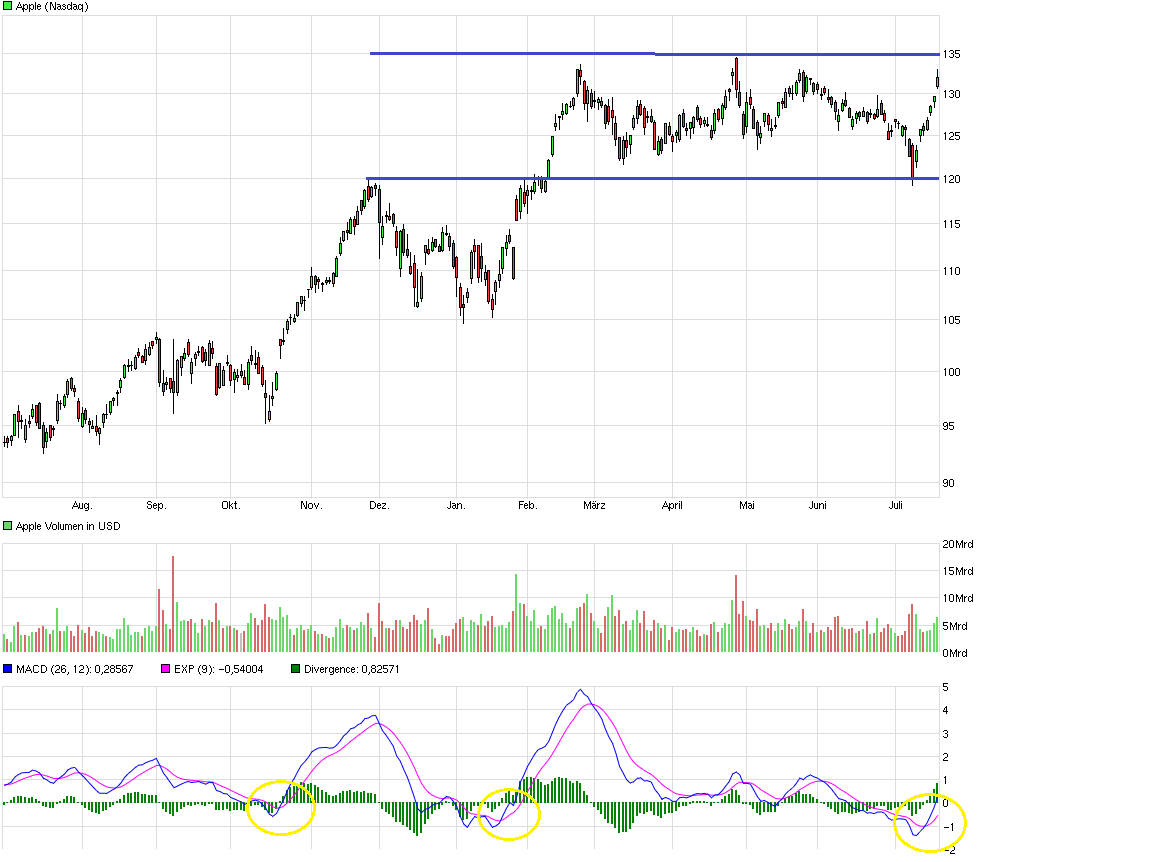Click the März month label on time axis
The width and height of the screenshot is (1152, 862).
pyautogui.click(x=595, y=505)
